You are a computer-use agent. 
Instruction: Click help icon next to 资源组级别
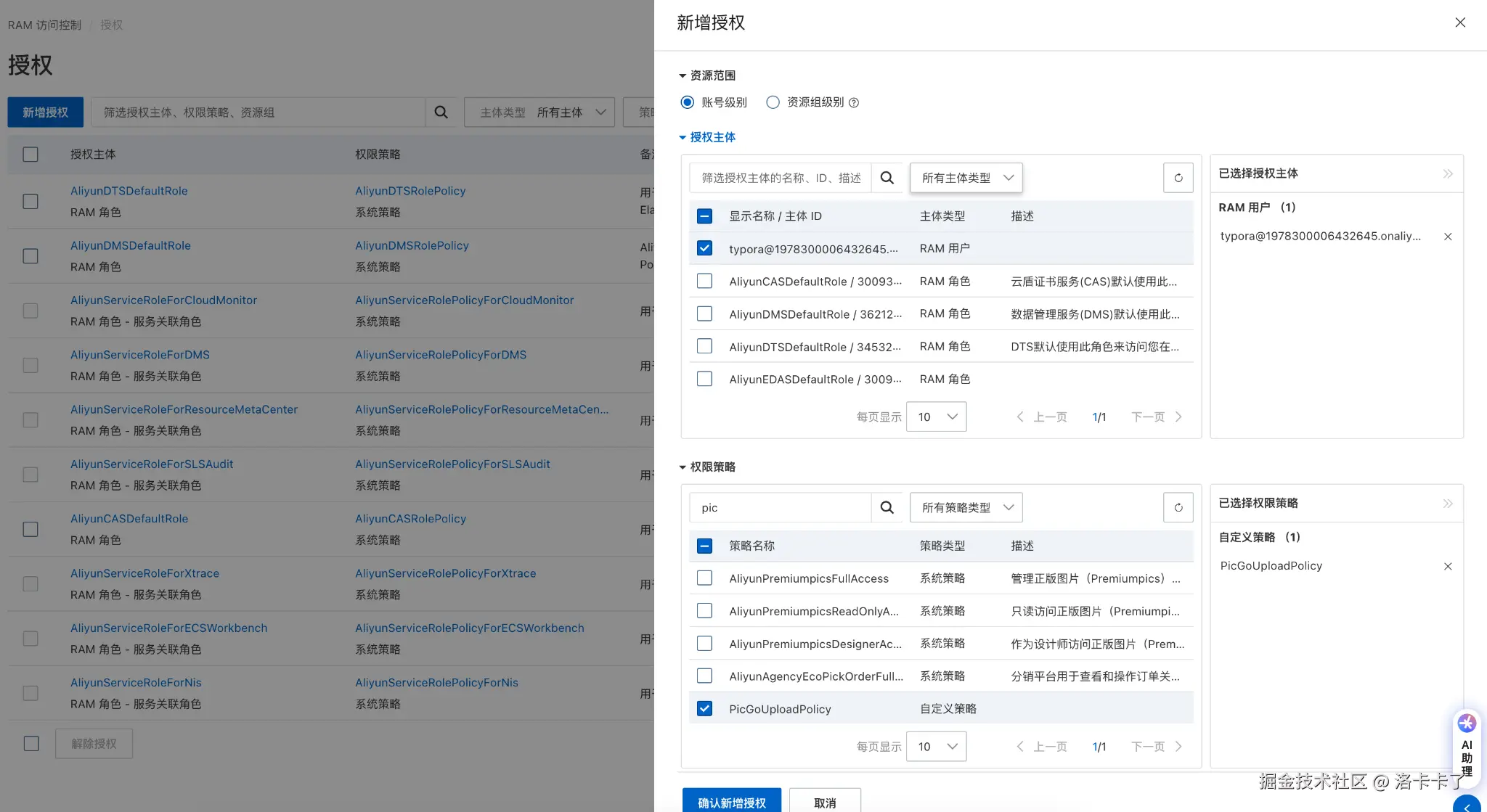[854, 103]
